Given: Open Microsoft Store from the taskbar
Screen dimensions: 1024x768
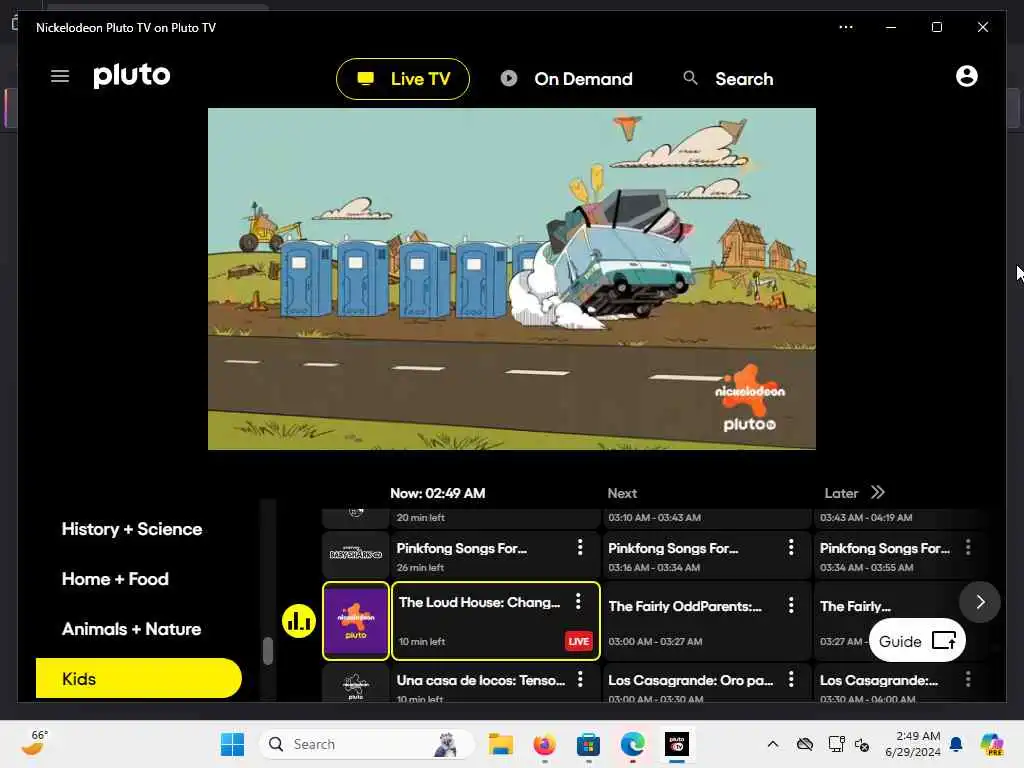Looking at the screenshot, I should (x=588, y=744).
